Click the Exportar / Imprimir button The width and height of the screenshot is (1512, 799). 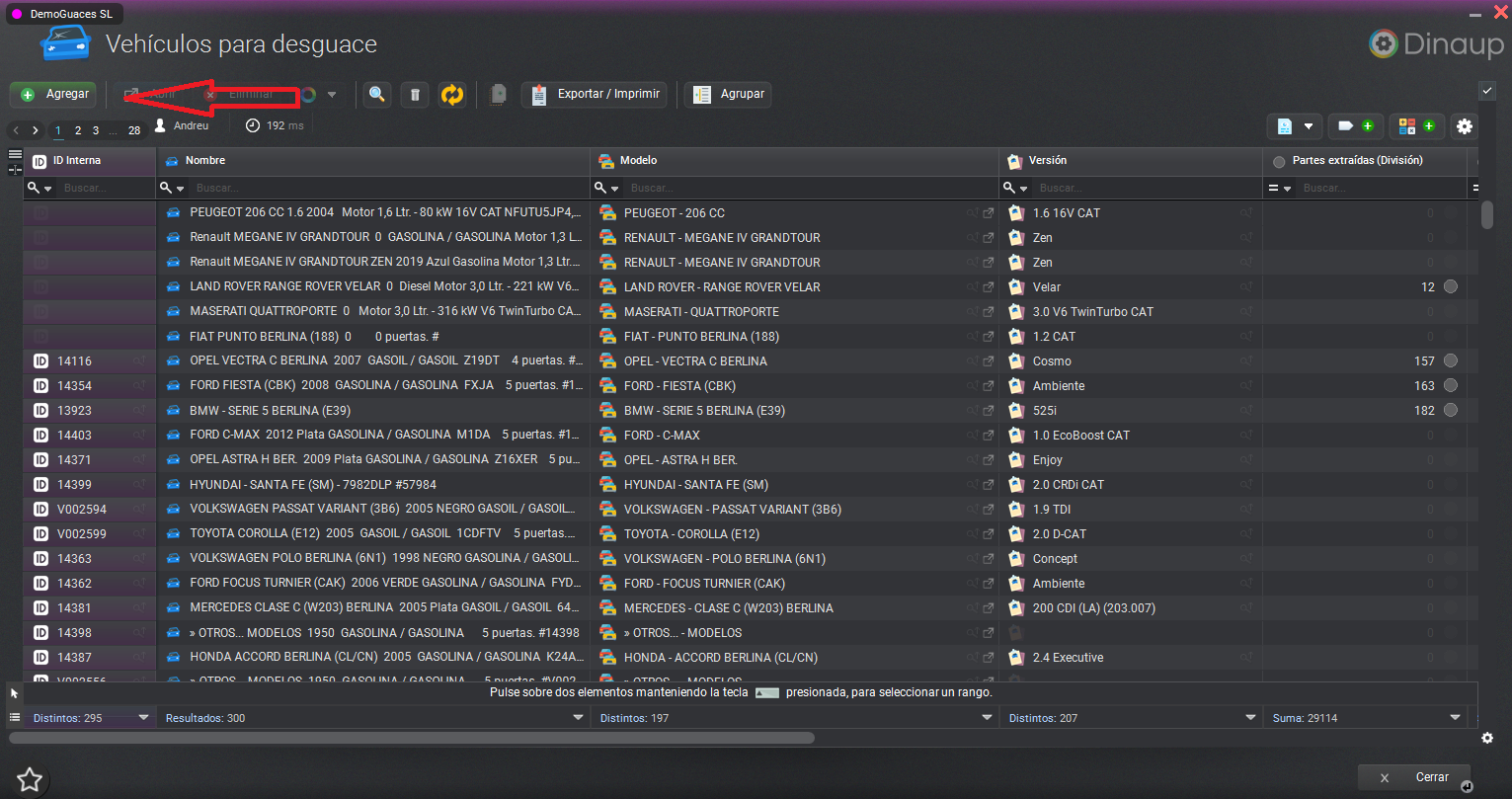[x=595, y=95]
